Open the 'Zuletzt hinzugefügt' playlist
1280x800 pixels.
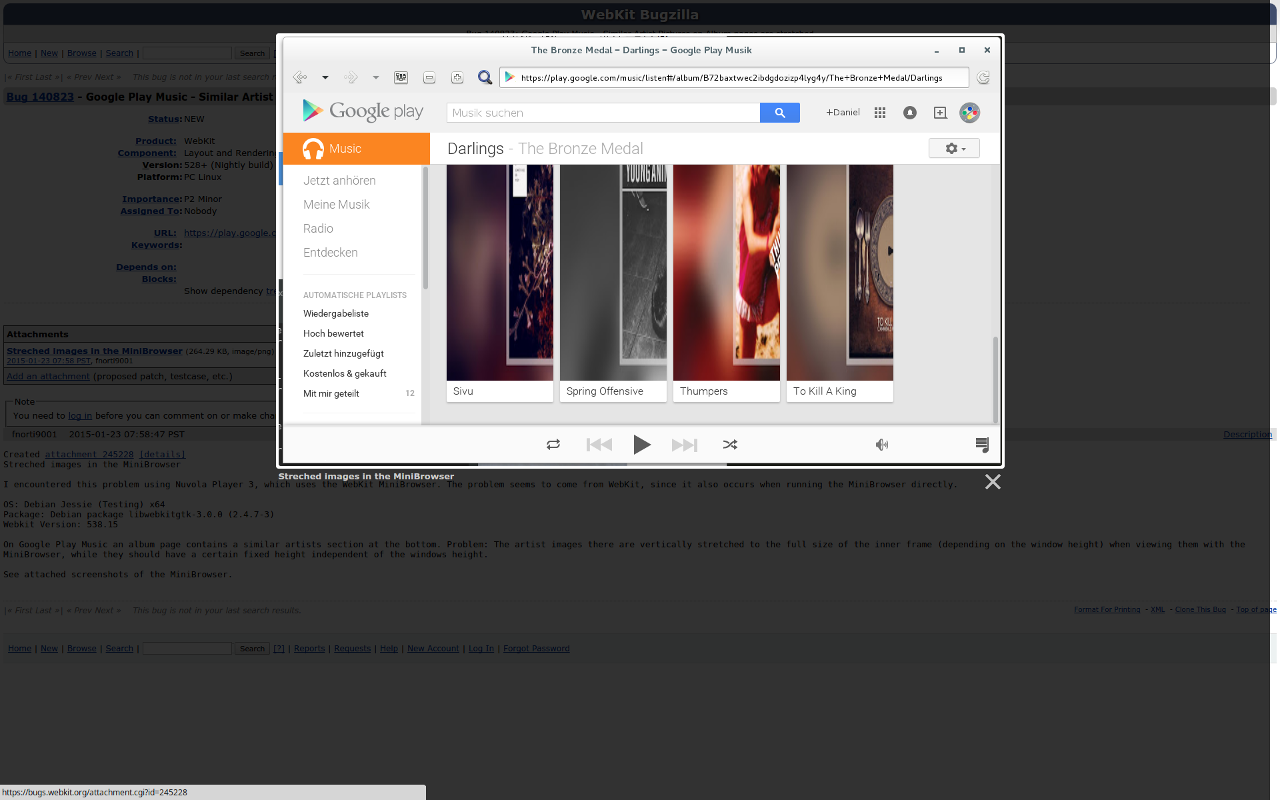tap(343, 354)
